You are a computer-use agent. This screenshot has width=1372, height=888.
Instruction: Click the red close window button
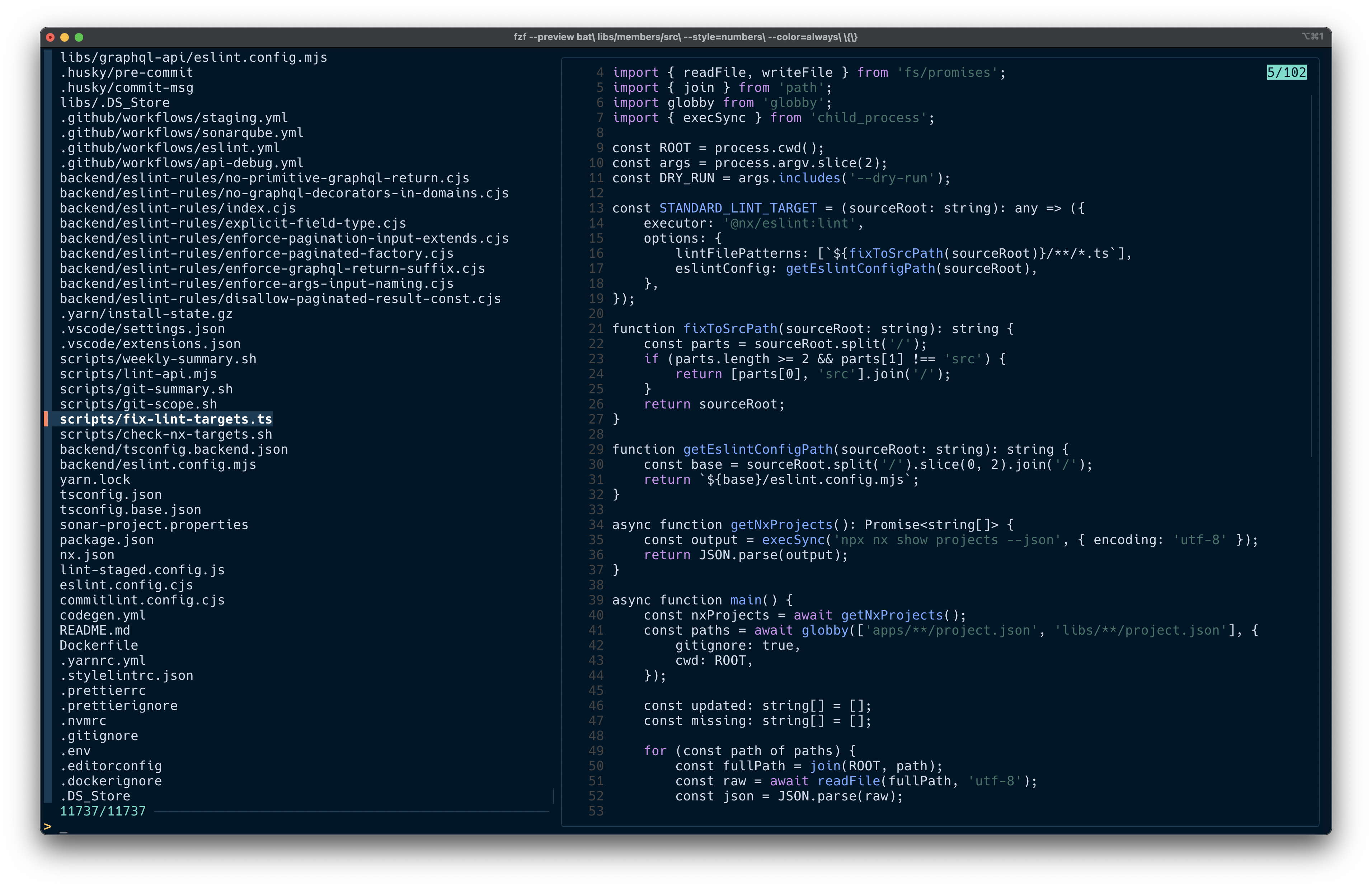coord(50,37)
